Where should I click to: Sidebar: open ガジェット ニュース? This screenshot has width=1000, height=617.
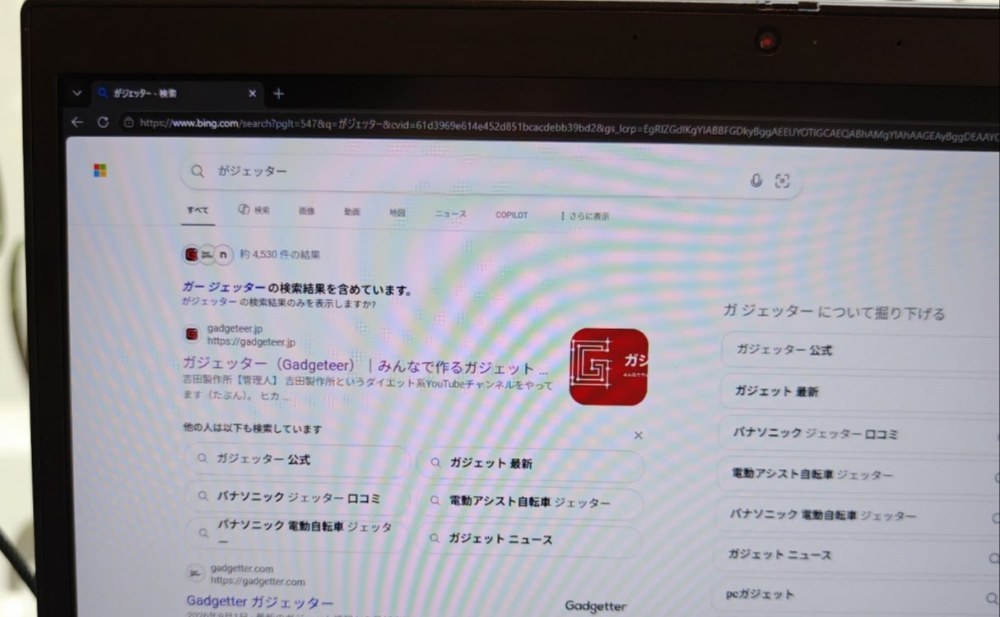click(856, 555)
